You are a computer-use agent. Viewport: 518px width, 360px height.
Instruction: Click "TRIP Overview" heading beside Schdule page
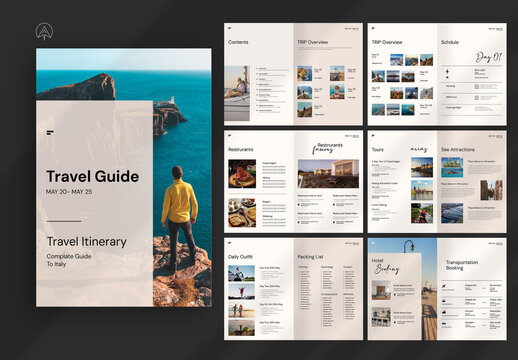pyautogui.click(x=387, y=42)
